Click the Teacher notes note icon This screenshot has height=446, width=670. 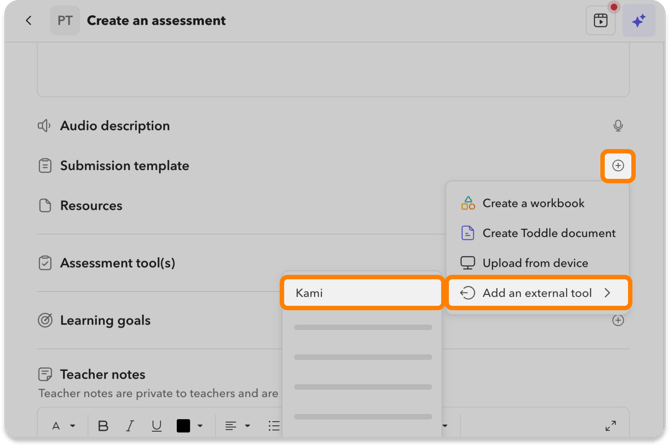[x=45, y=374]
